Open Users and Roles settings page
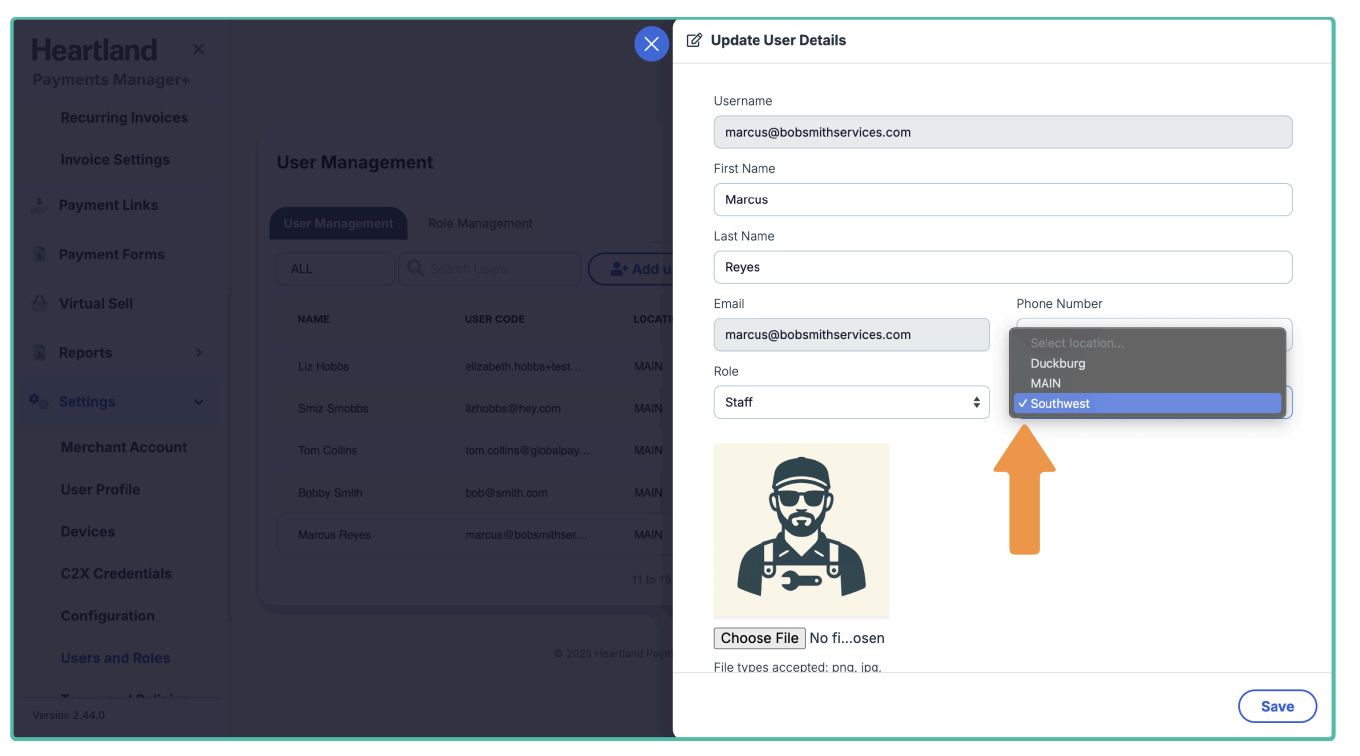1360x756 pixels. 115,658
